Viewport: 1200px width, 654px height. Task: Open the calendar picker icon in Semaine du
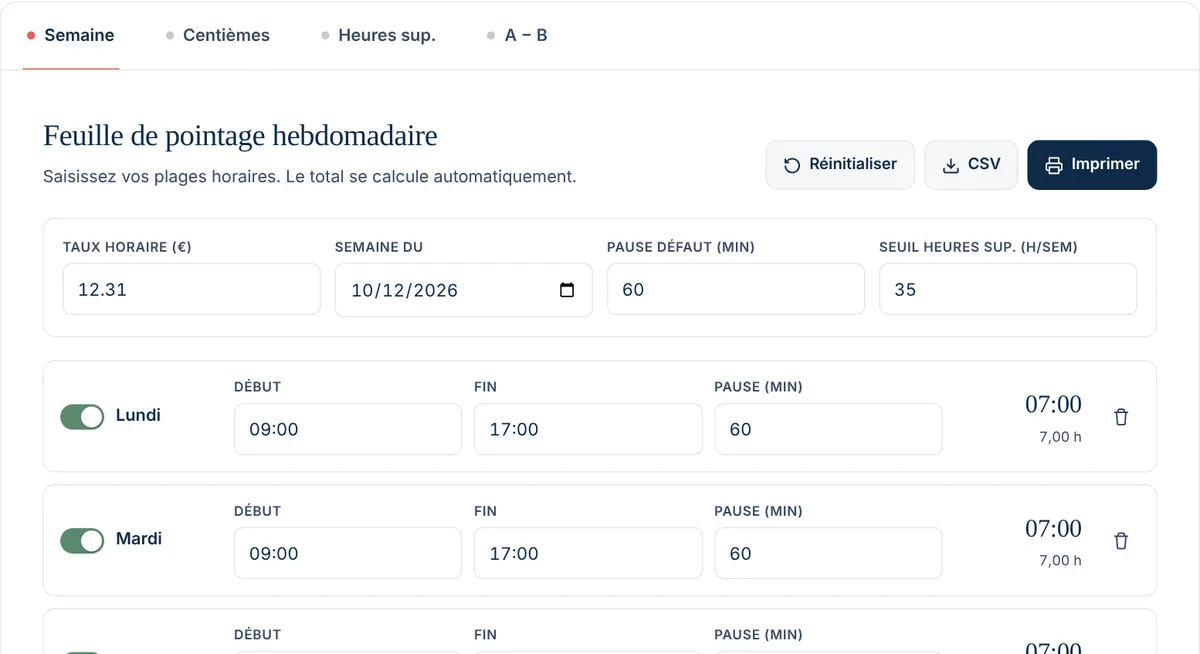567,290
